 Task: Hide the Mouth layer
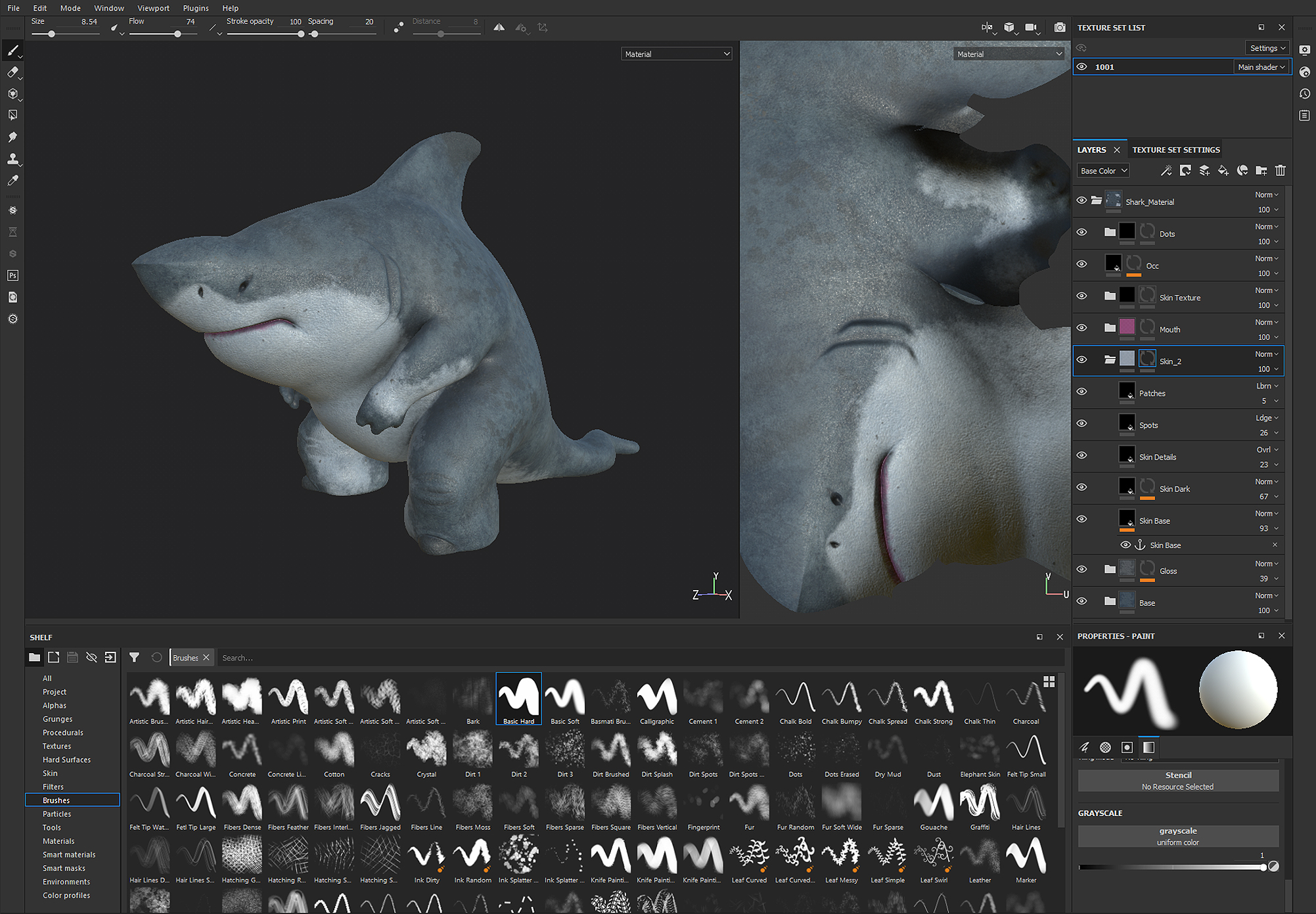coord(1081,328)
